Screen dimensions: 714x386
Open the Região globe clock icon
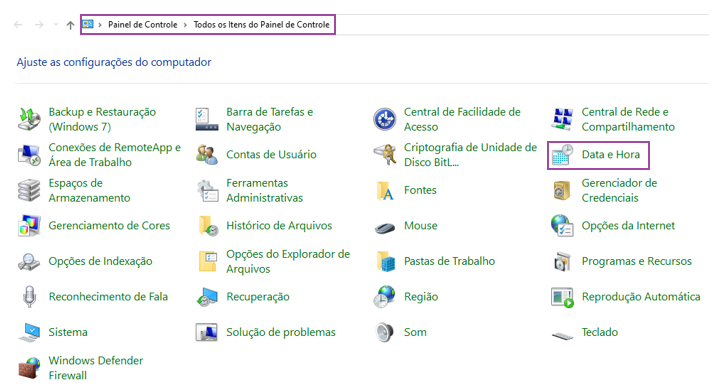pos(385,297)
